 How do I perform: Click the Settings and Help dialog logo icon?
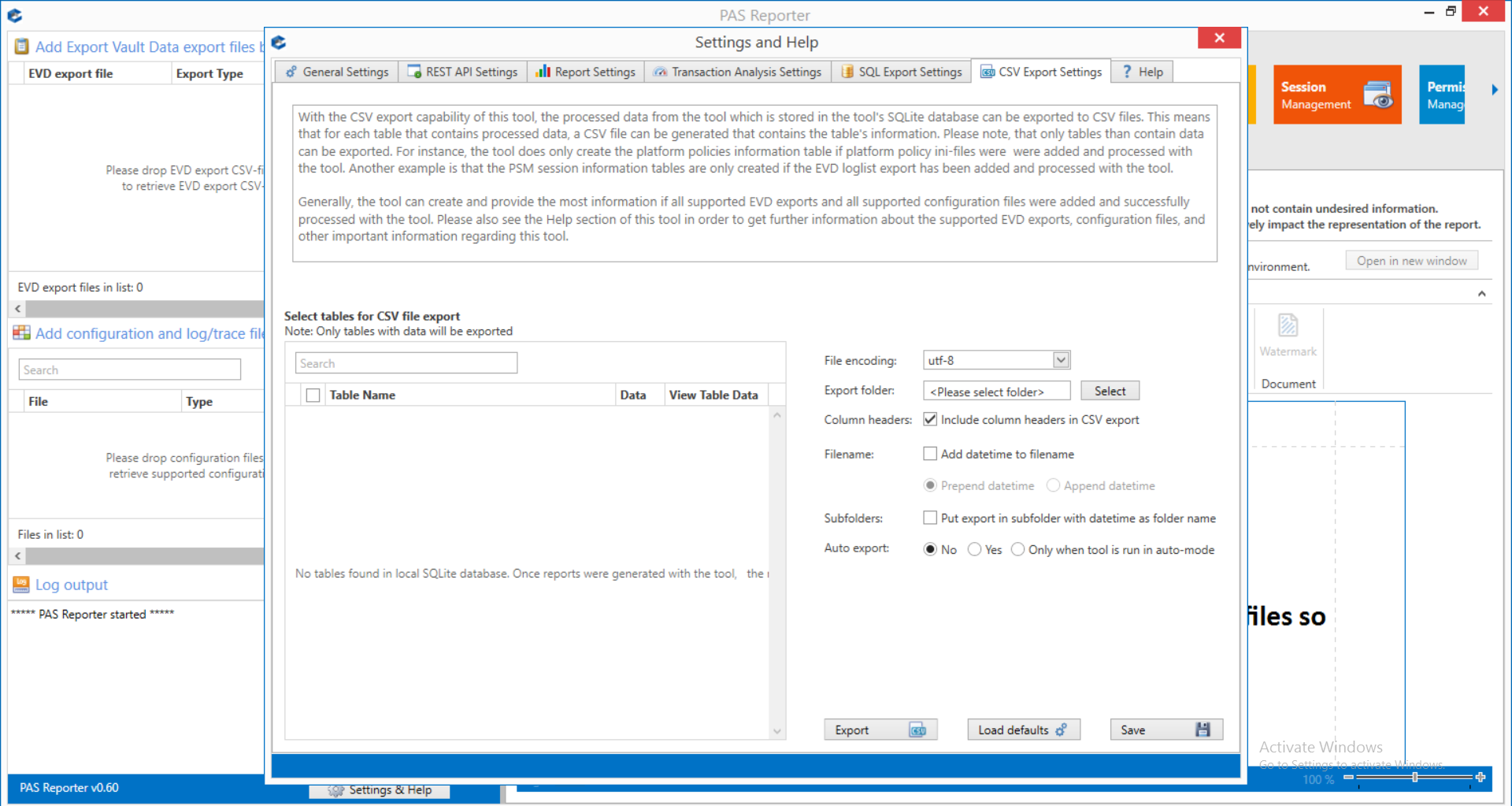click(x=279, y=43)
